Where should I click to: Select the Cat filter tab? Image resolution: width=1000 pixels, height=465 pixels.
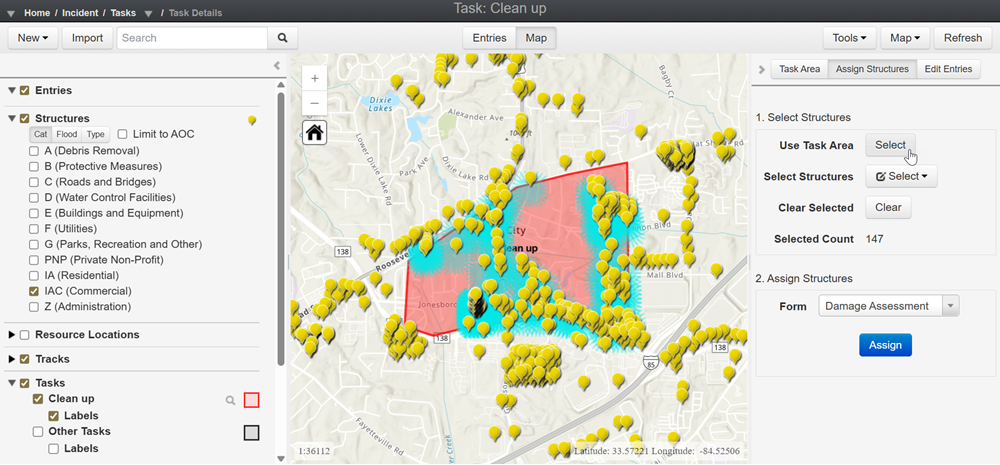[x=41, y=135]
